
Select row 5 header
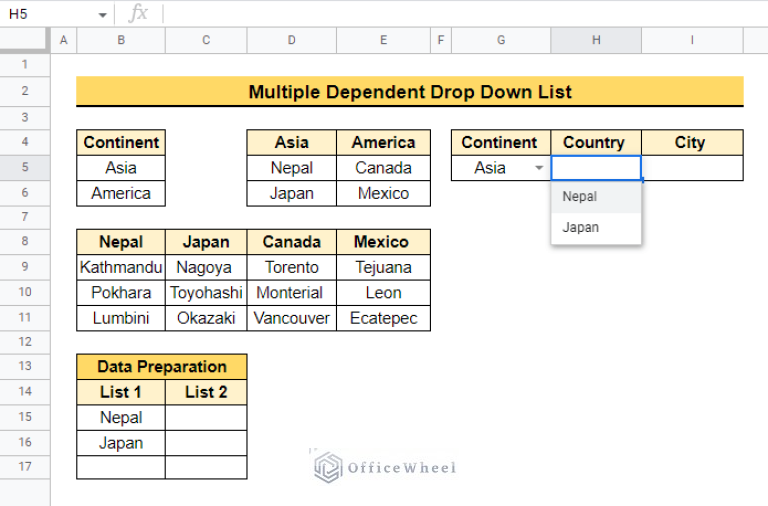point(24,168)
